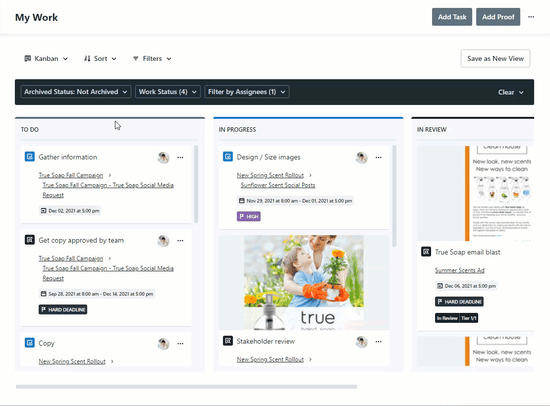Image resolution: width=550 pixels, height=406 pixels.
Task: Click Gather information task title
Action: click(68, 157)
